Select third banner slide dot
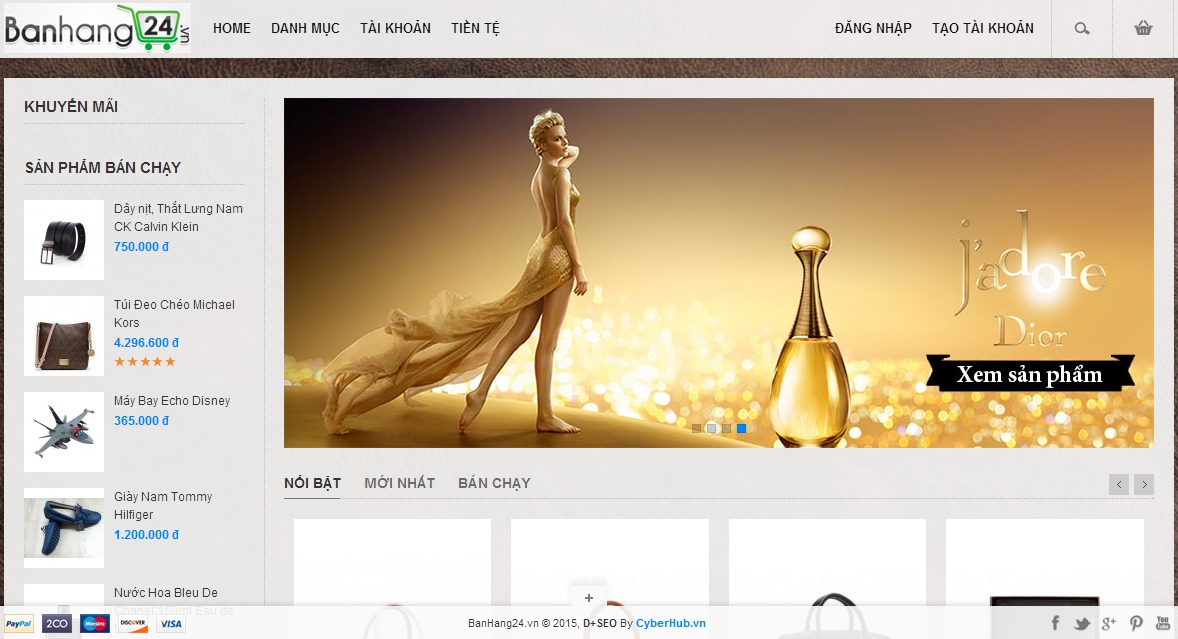Screen dimensions: 1178x639 click(x=726, y=429)
